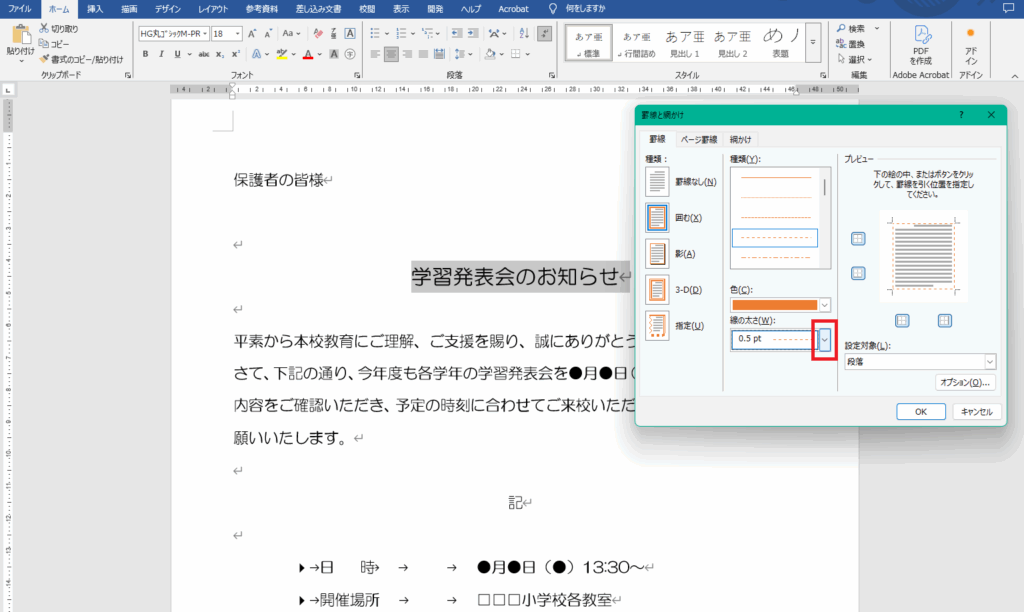
Task: Open the border color (色) dropdown
Action: [x=825, y=305]
